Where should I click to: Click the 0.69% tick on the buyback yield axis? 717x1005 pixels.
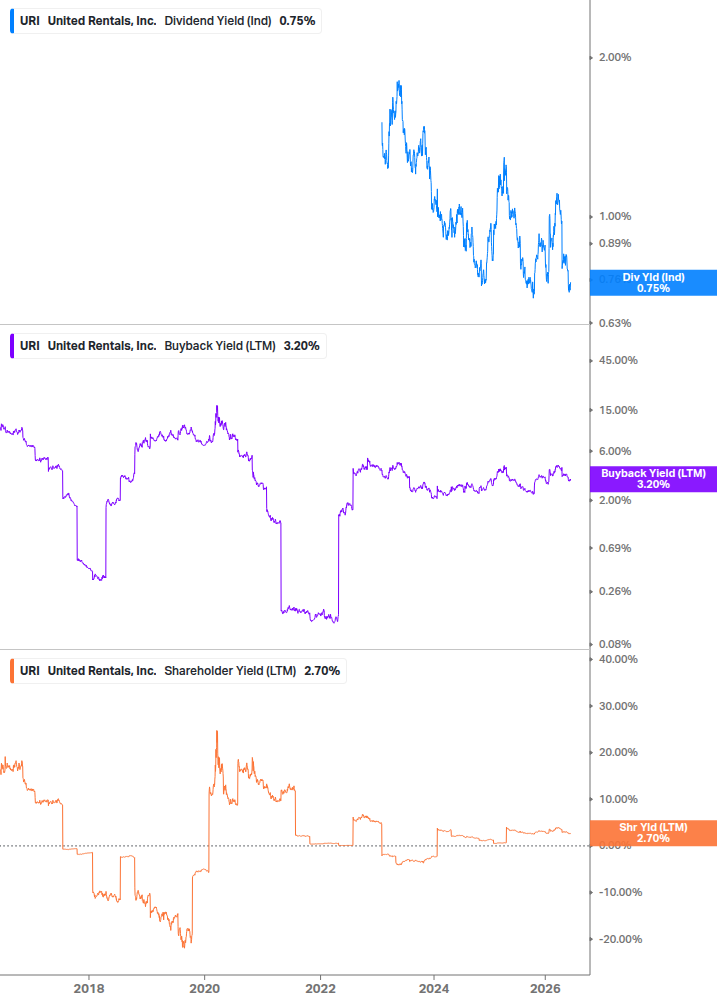point(615,548)
